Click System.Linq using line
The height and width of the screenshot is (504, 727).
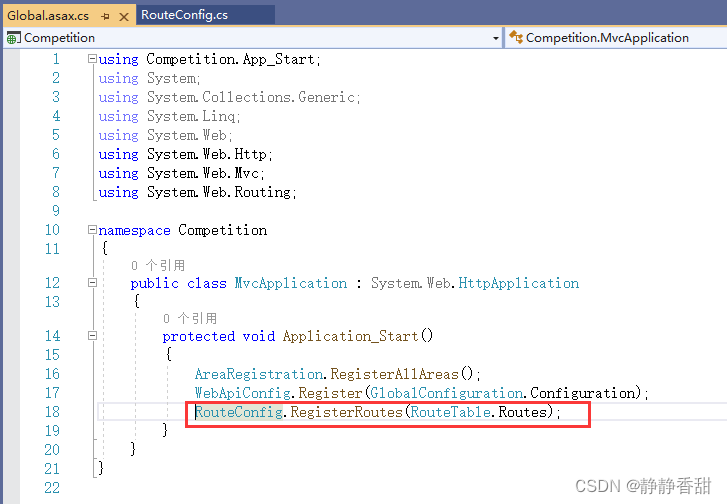click(x=169, y=116)
